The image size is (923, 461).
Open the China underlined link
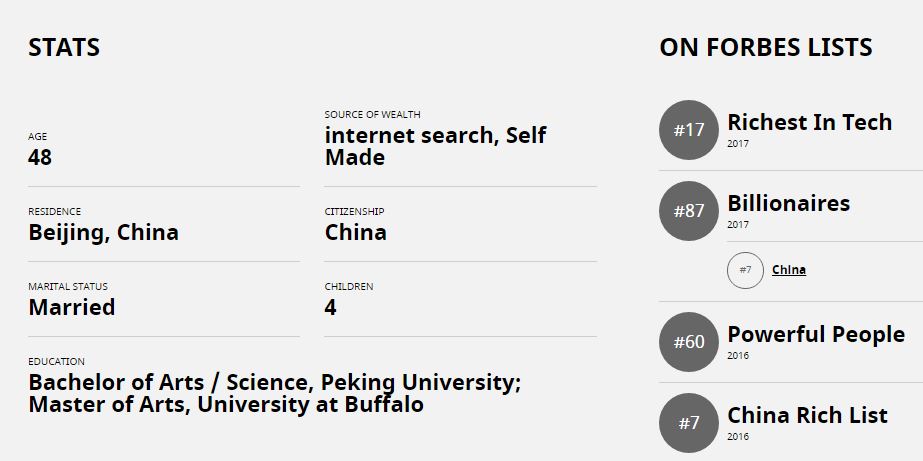789,270
